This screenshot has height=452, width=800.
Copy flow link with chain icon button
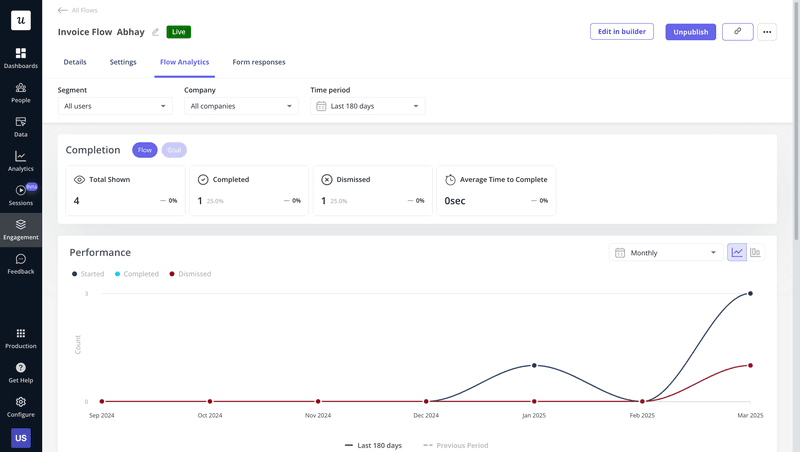737,32
